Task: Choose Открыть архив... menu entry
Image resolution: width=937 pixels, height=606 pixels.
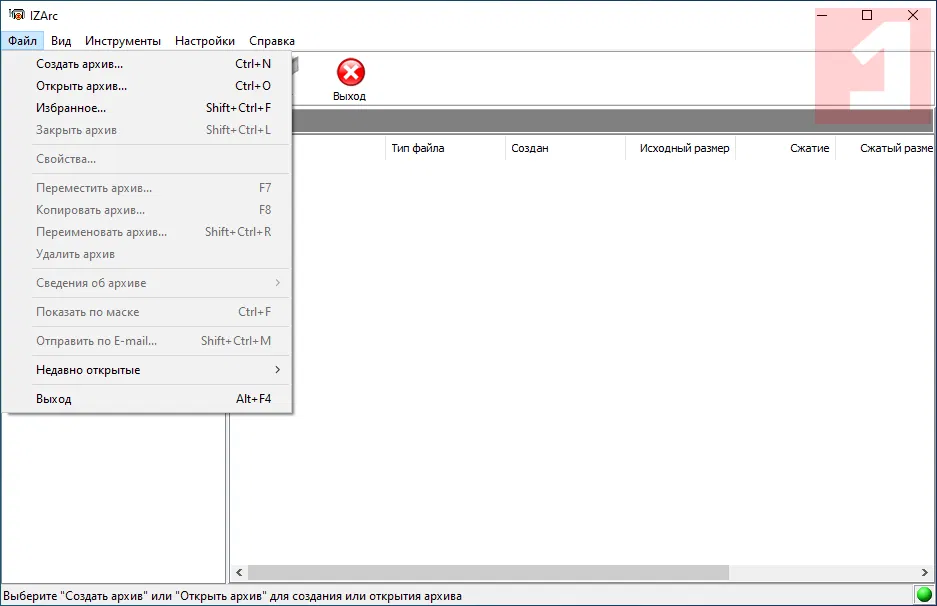Action: click(147, 86)
